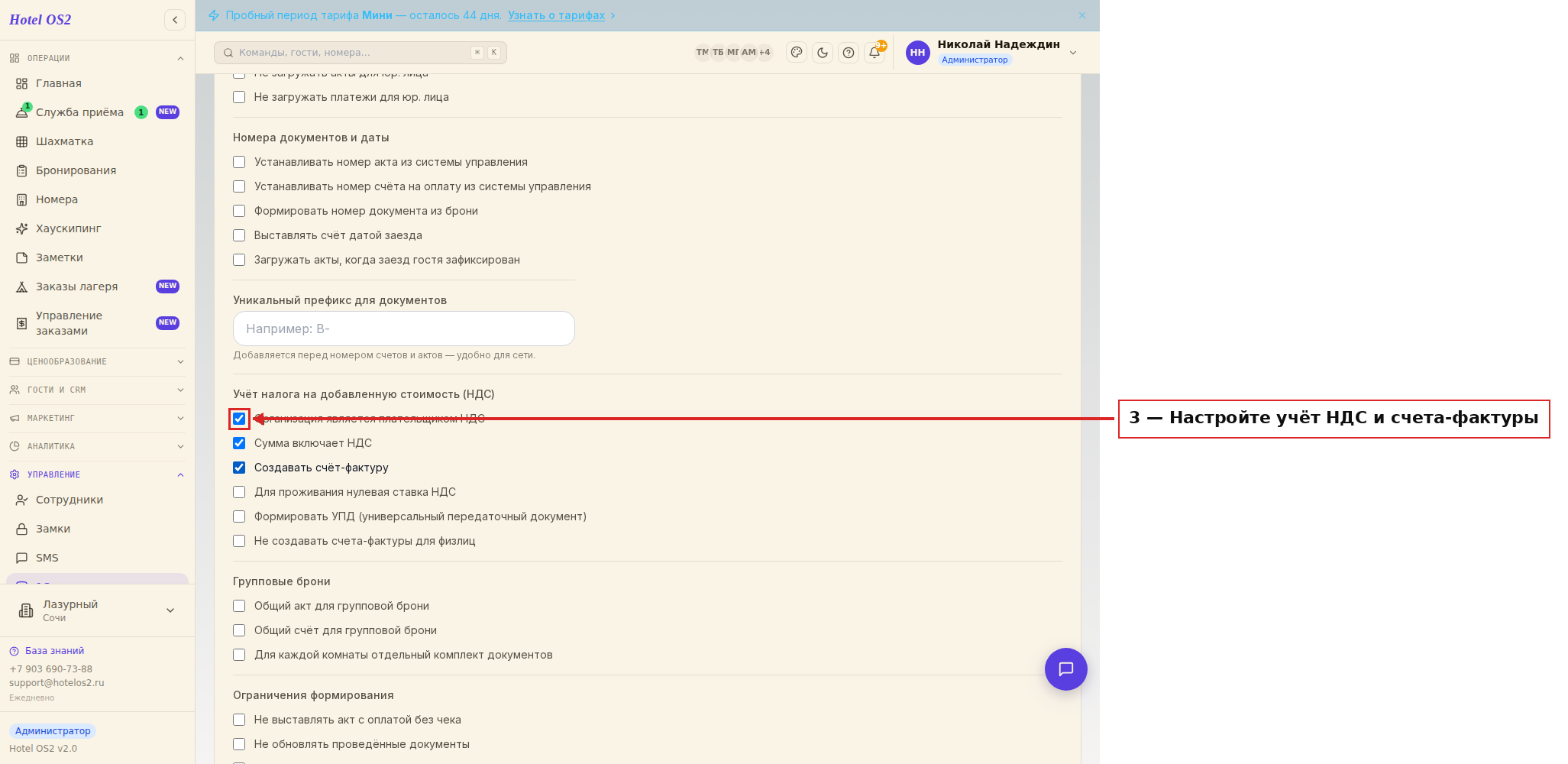This screenshot has width=1568, height=764.
Task: Open user menu for Николай Надеждин
Action: coord(991,52)
